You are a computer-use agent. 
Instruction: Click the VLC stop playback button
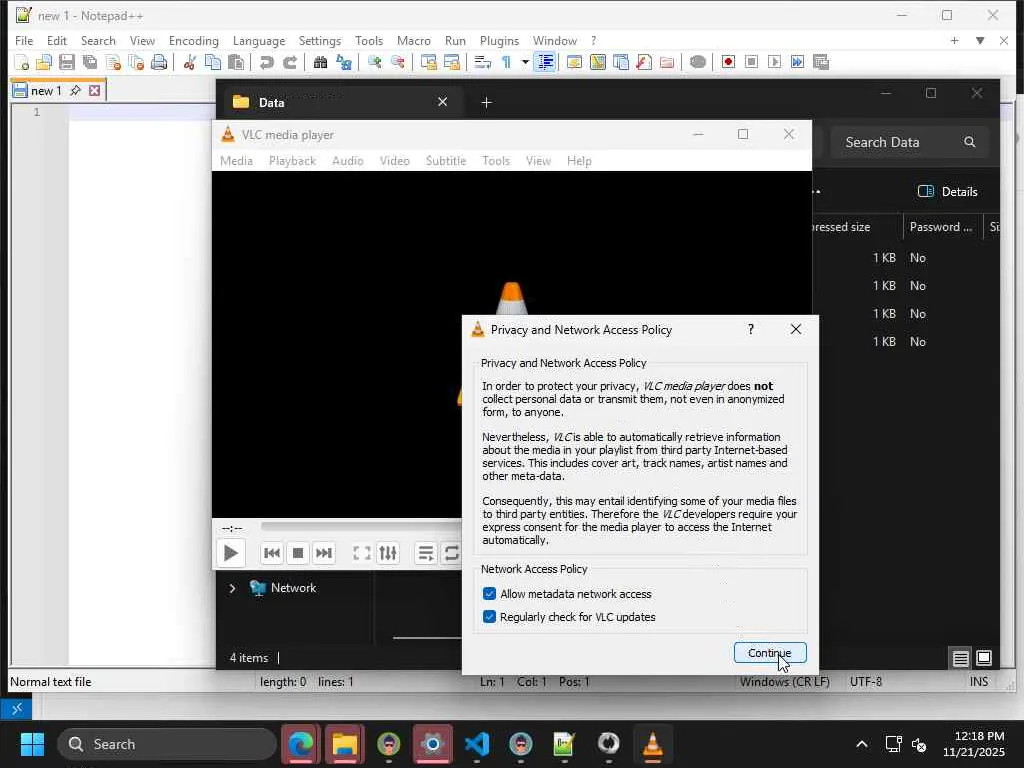(x=298, y=553)
